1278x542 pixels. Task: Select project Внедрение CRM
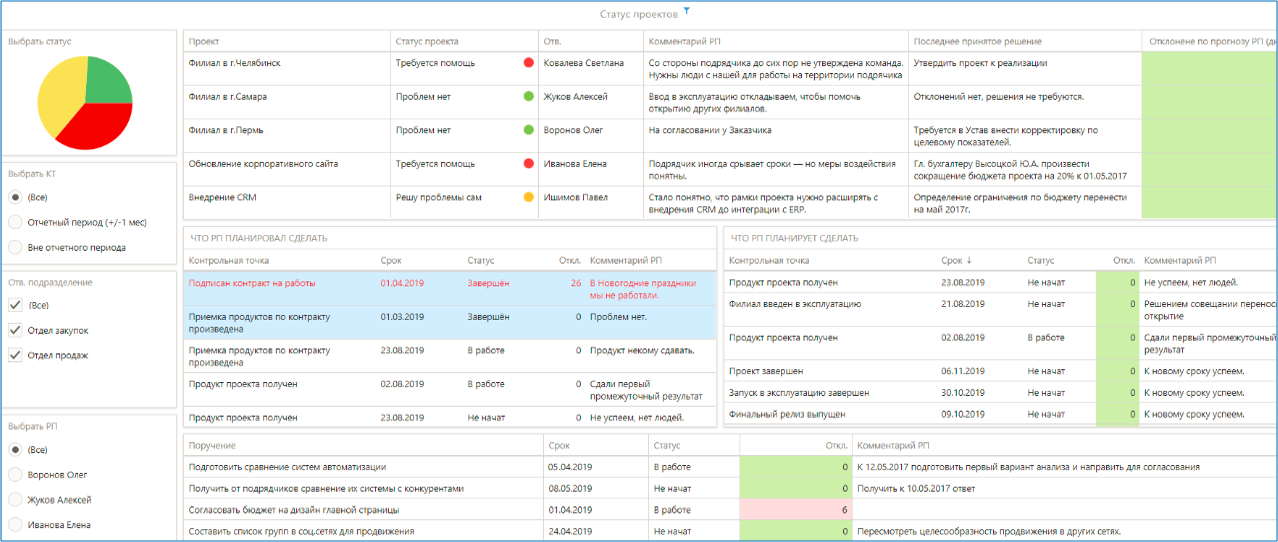click(222, 198)
